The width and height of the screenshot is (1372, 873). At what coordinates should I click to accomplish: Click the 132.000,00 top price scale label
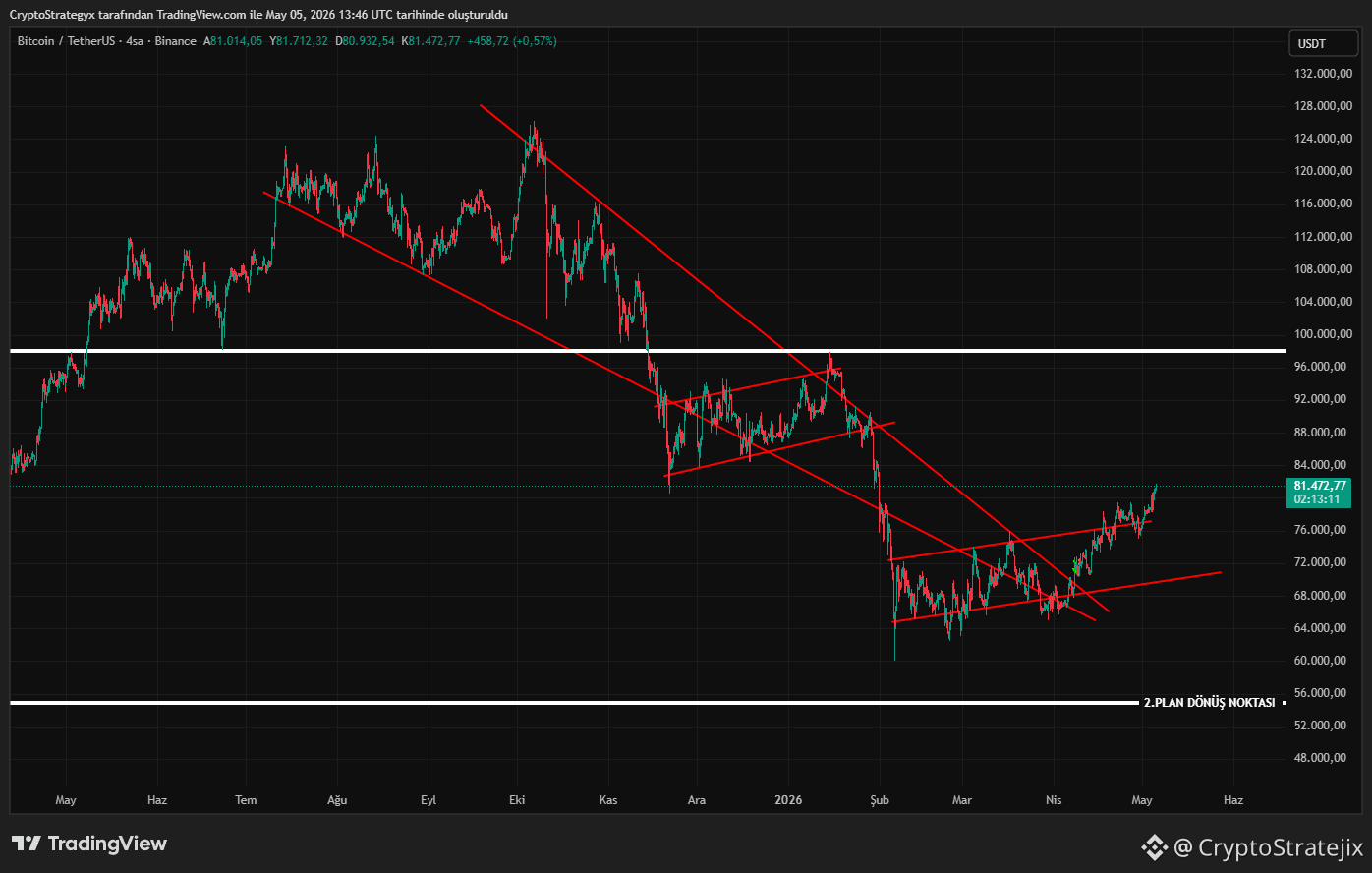pyautogui.click(x=1321, y=74)
